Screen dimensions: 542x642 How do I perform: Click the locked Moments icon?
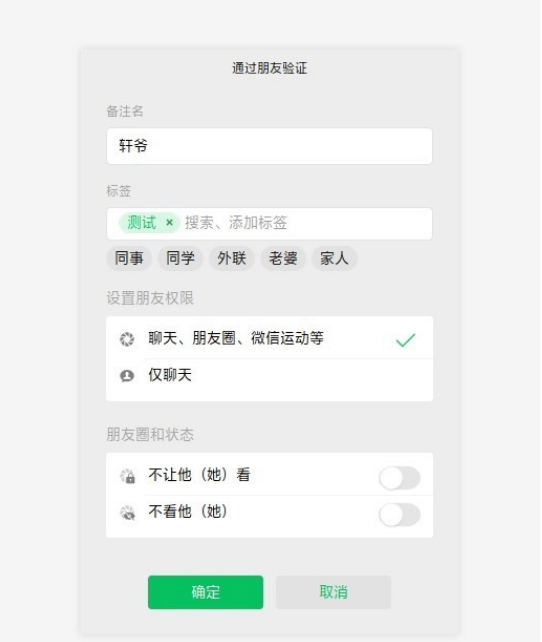tap(127, 476)
